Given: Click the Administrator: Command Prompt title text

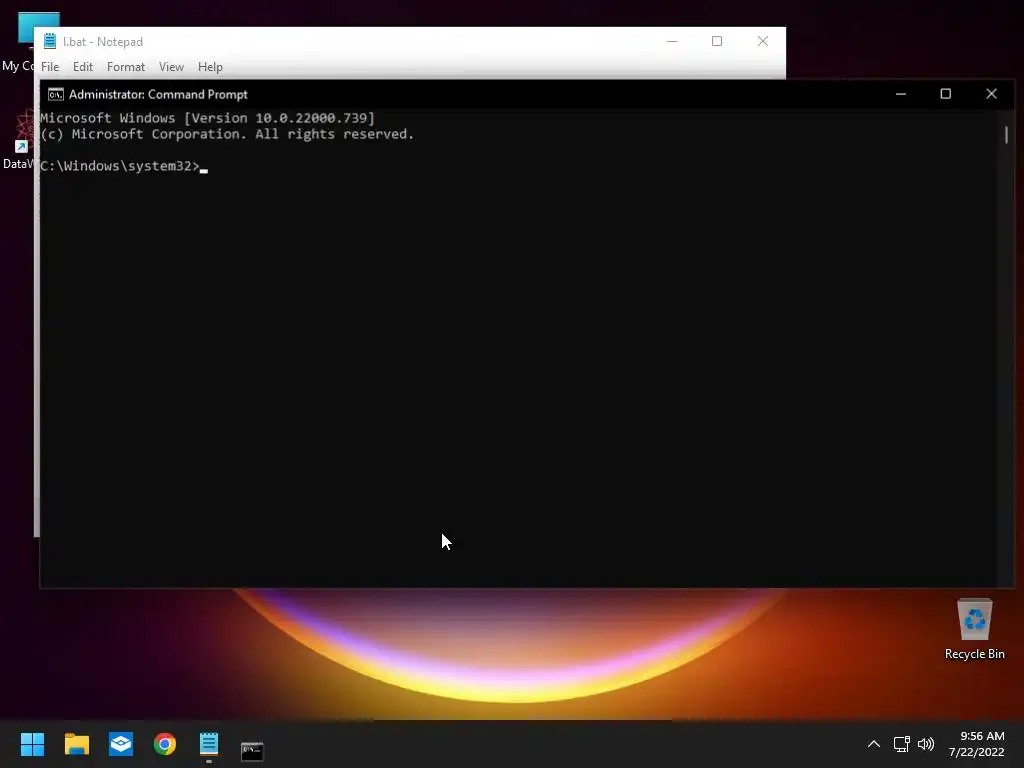Looking at the screenshot, I should tap(158, 95).
